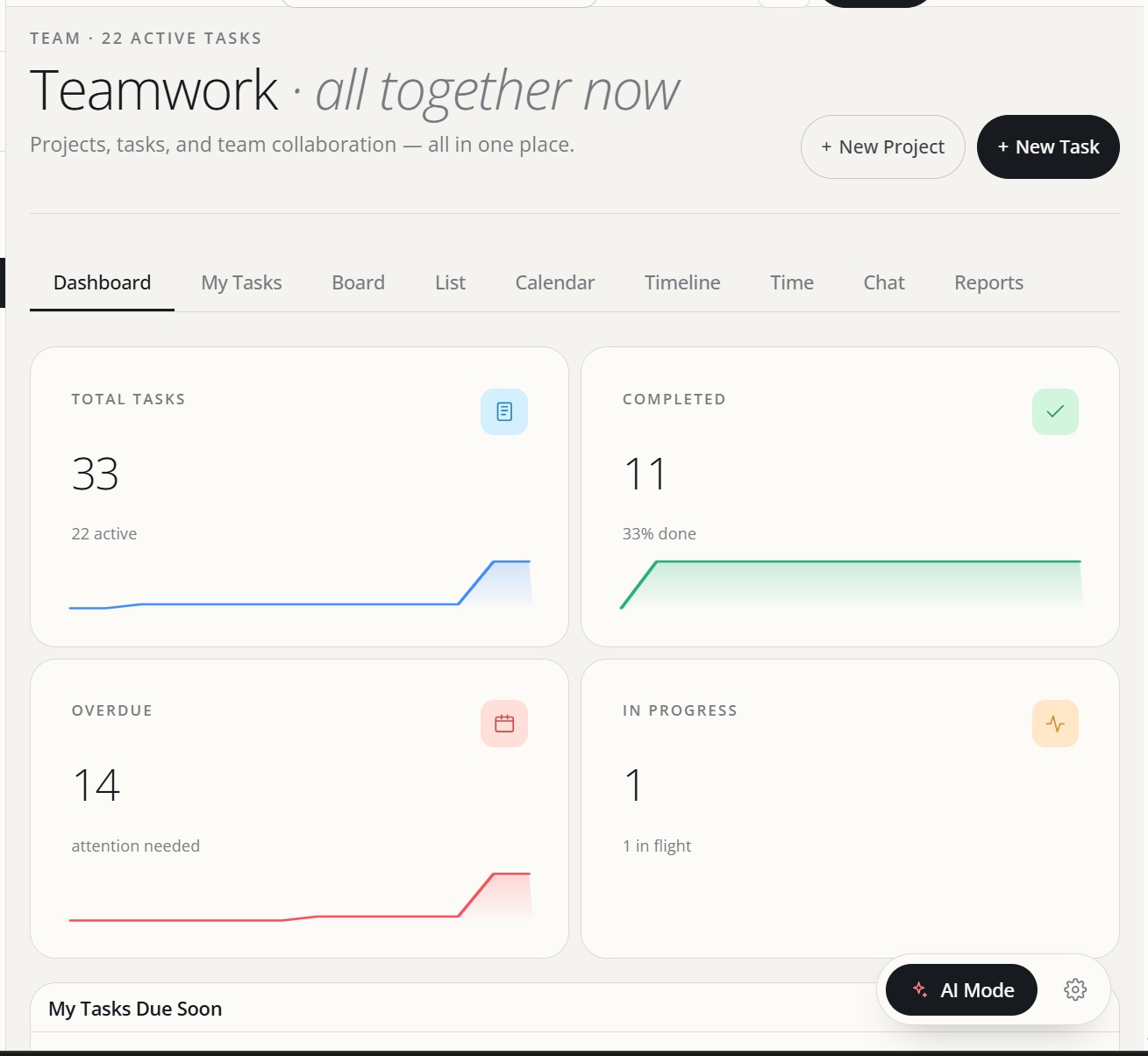
Task: Open settings via the gear icon
Action: coord(1075,990)
